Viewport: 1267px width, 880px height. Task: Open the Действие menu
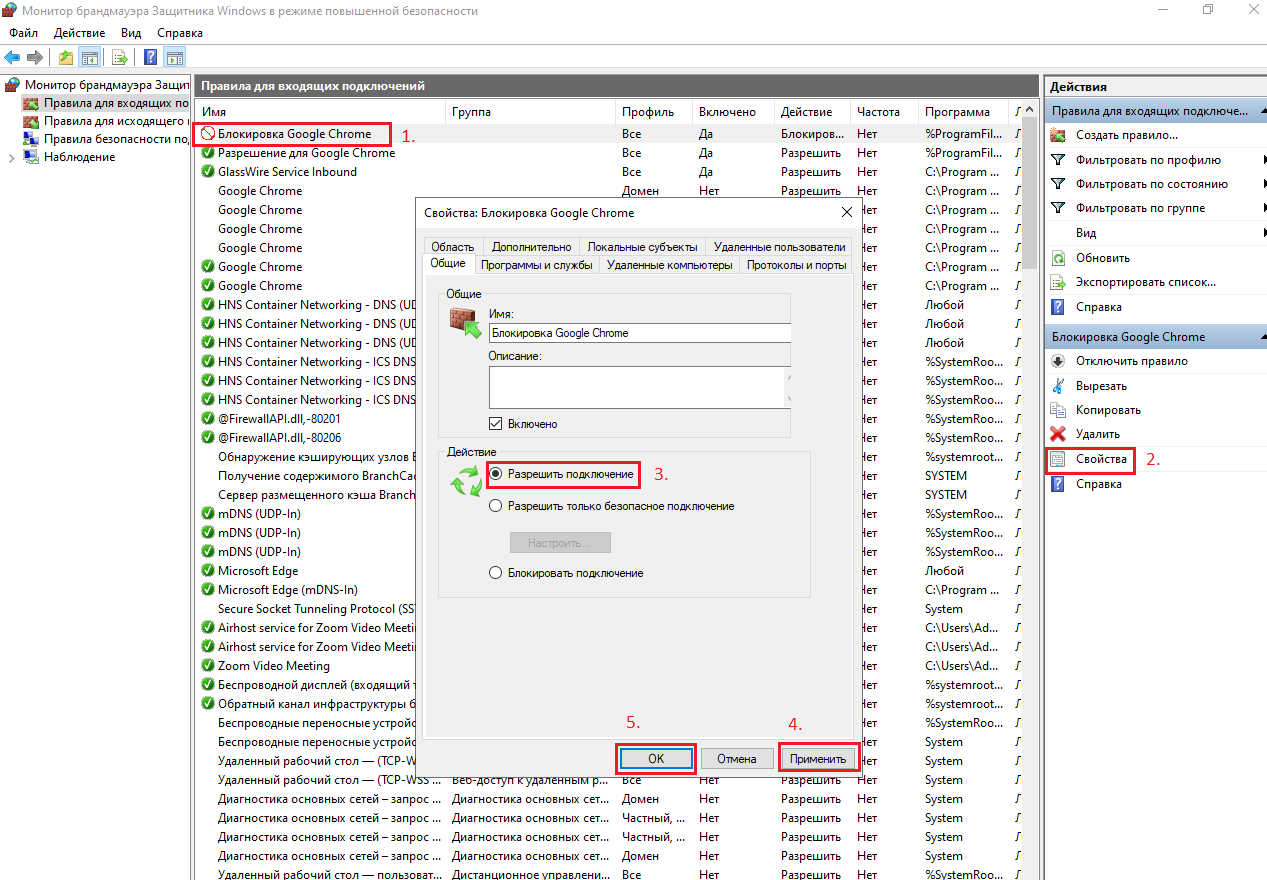80,33
